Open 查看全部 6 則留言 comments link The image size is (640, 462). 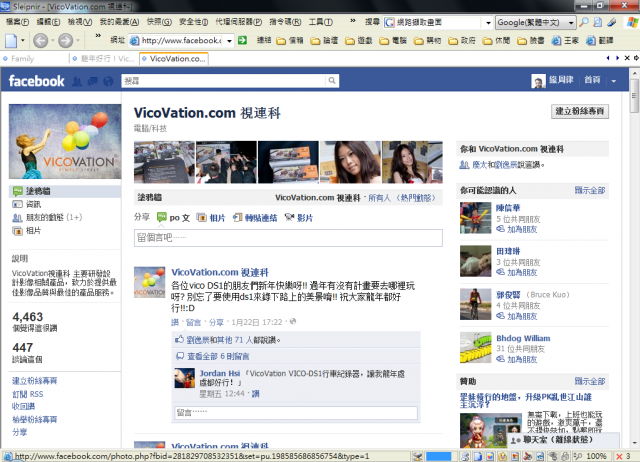[218, 356]
